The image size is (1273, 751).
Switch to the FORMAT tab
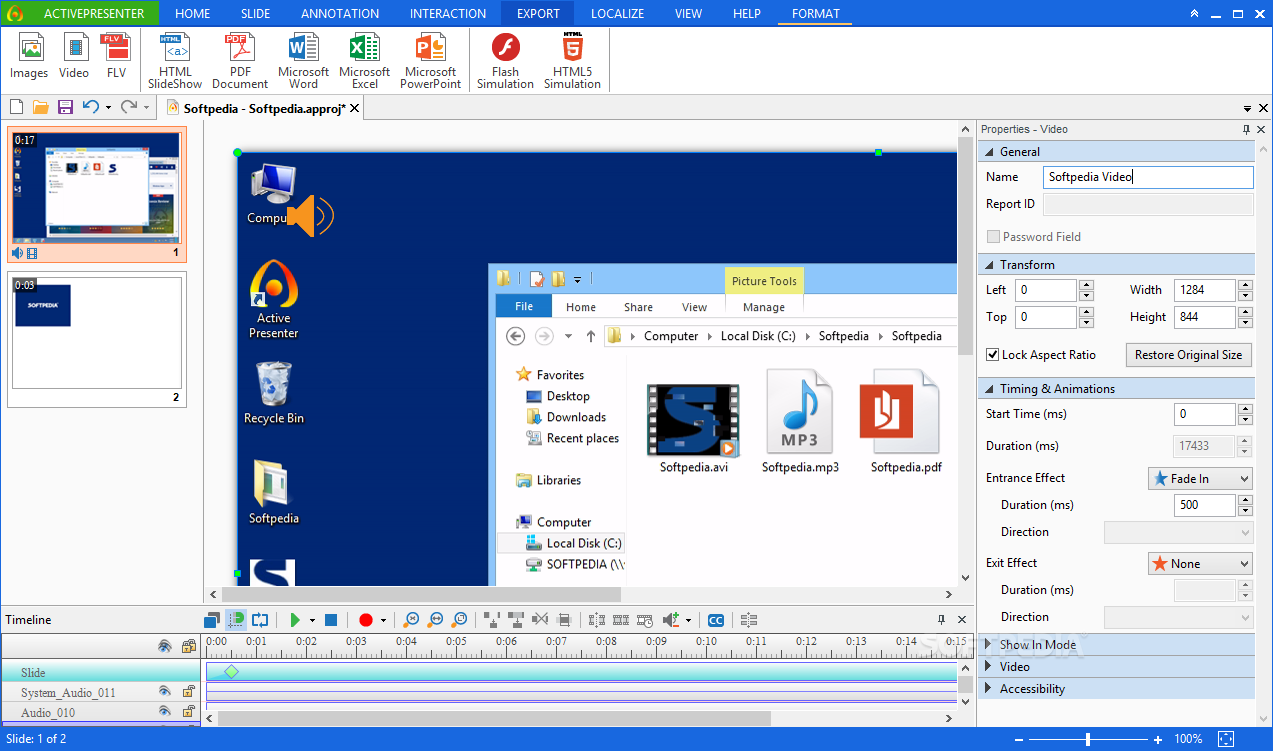tap(816, 14)
